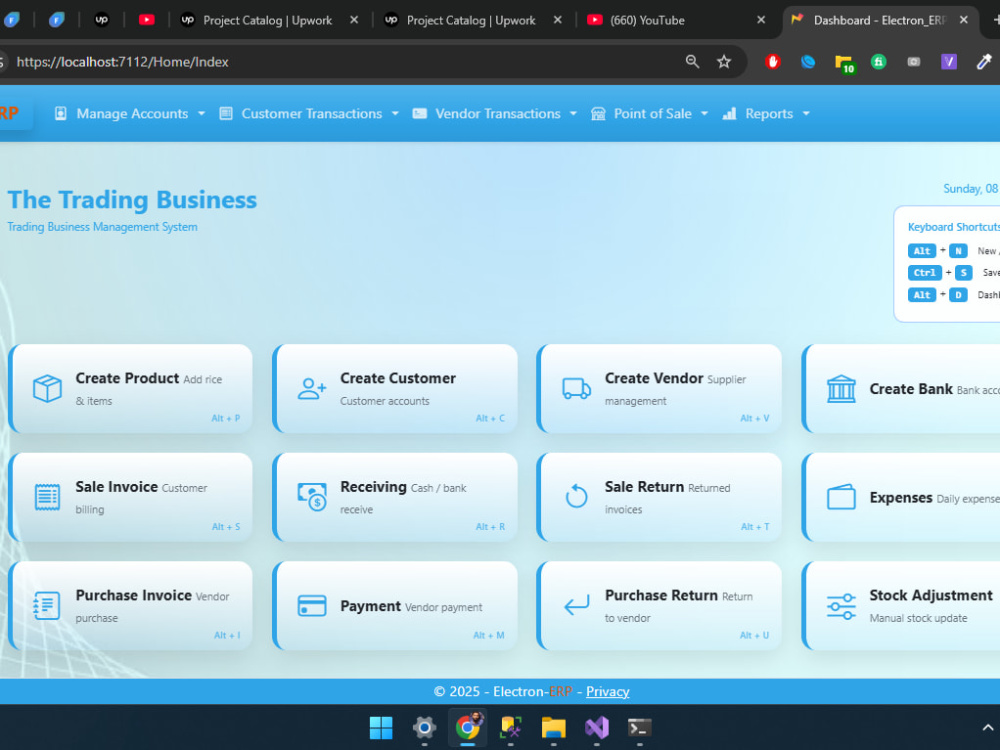Image resolution: width=1000 pixels, height=750 pixels.
Task: Open the Sale Invoice card
Action: 131,497
